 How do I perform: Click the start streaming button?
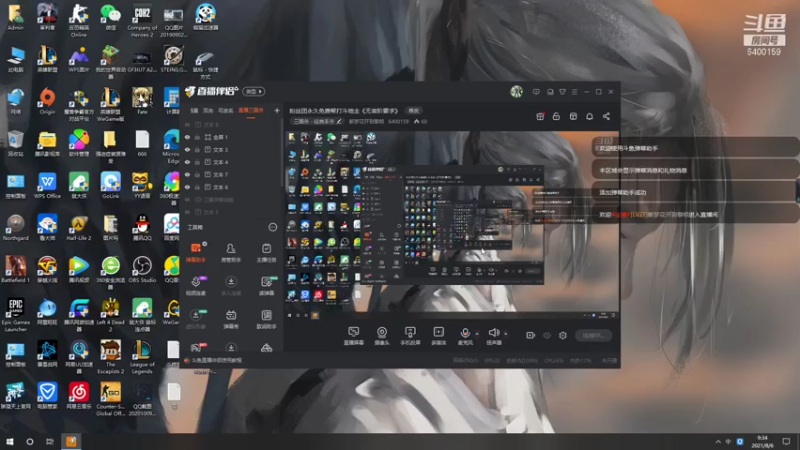(593, 335)
